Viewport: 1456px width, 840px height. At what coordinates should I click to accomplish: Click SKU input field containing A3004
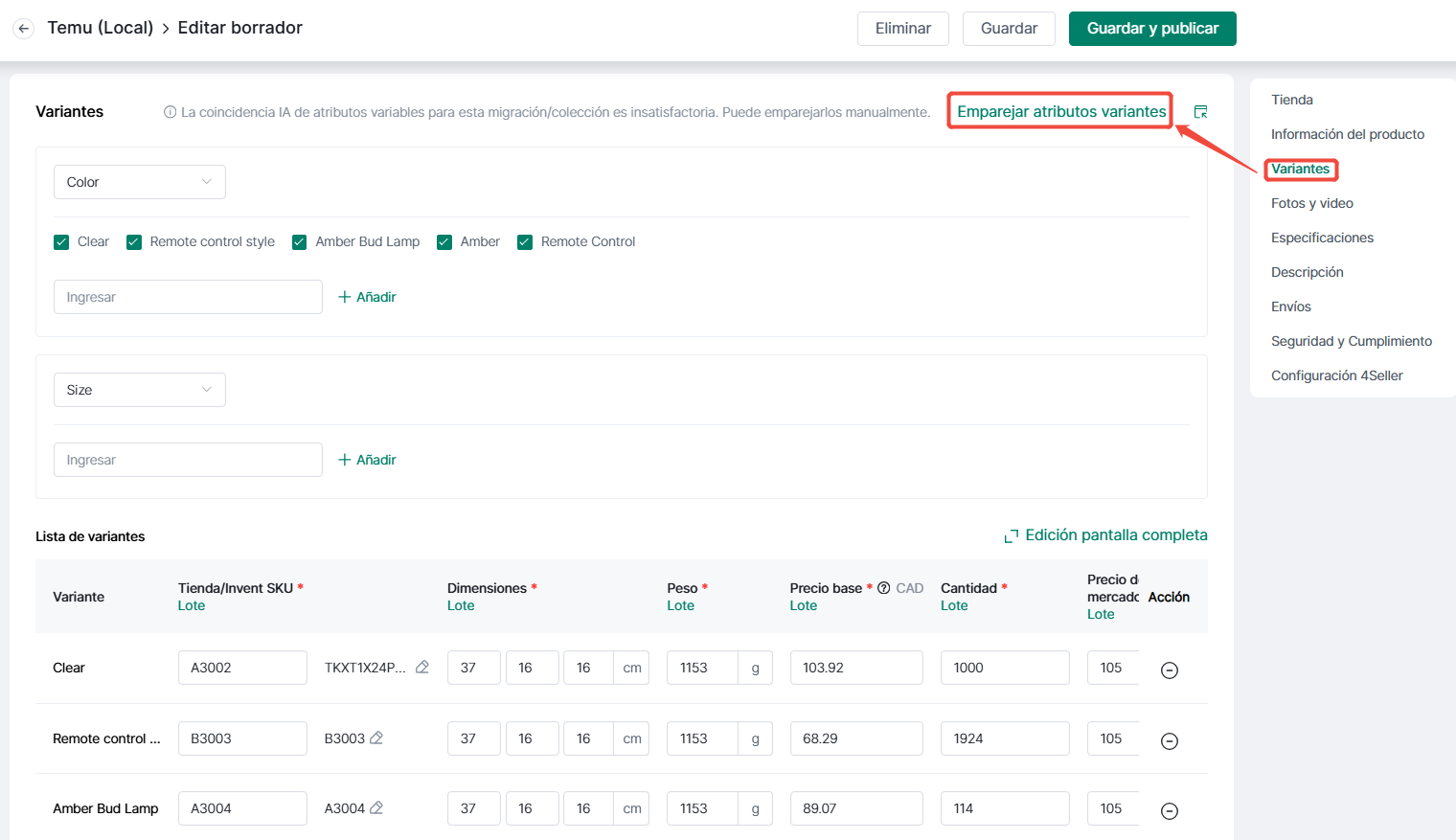click(242, 808)
